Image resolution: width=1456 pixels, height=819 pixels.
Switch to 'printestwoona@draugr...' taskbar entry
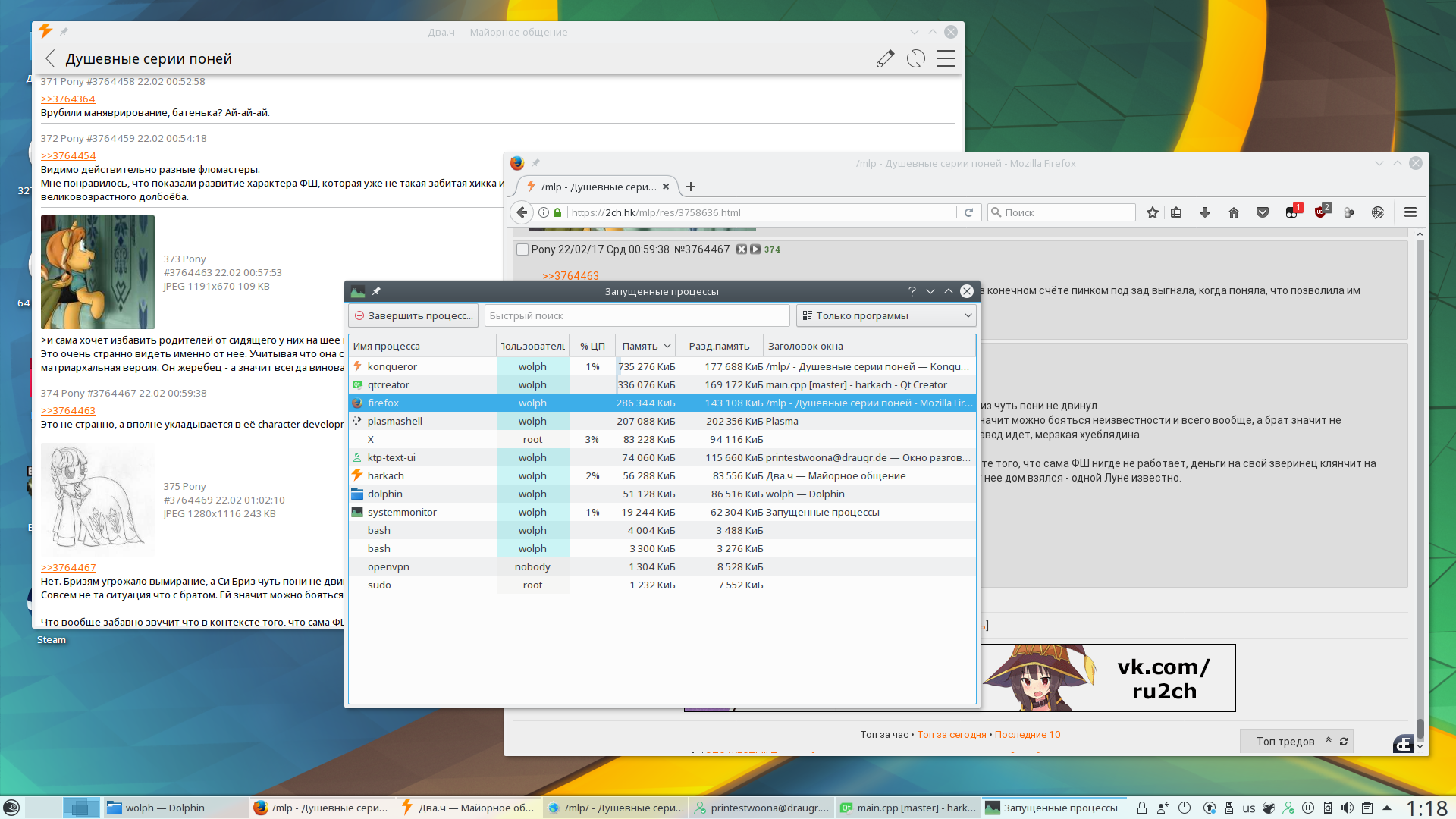point(761,808)
